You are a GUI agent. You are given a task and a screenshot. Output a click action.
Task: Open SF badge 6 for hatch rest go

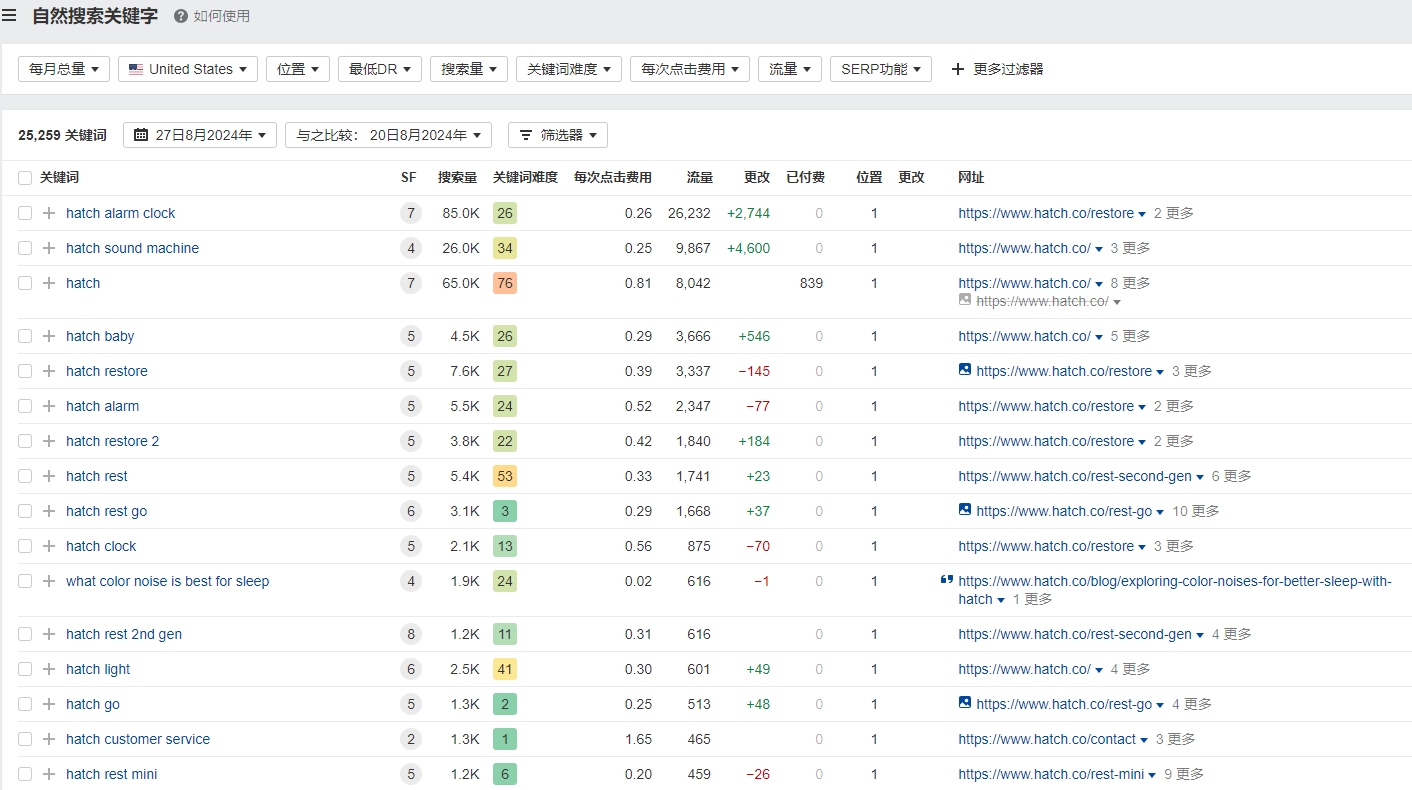point(410,511)
